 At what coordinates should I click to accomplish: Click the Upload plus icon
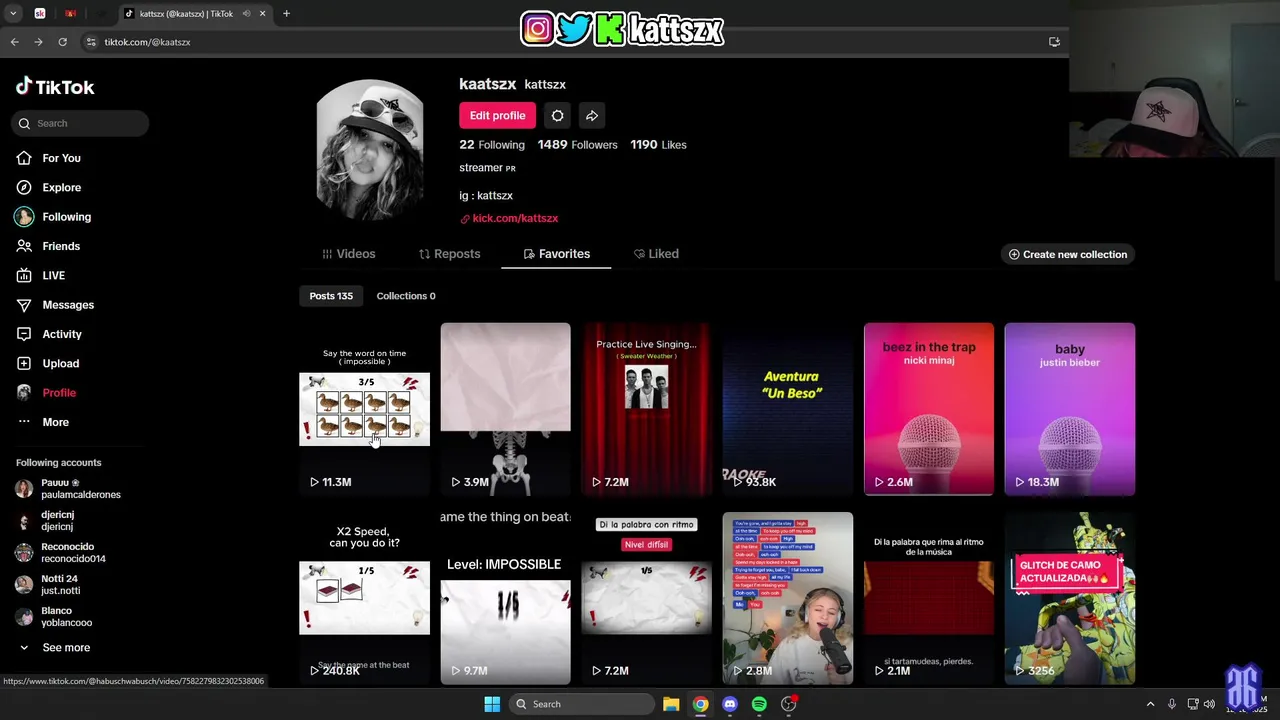24,363
